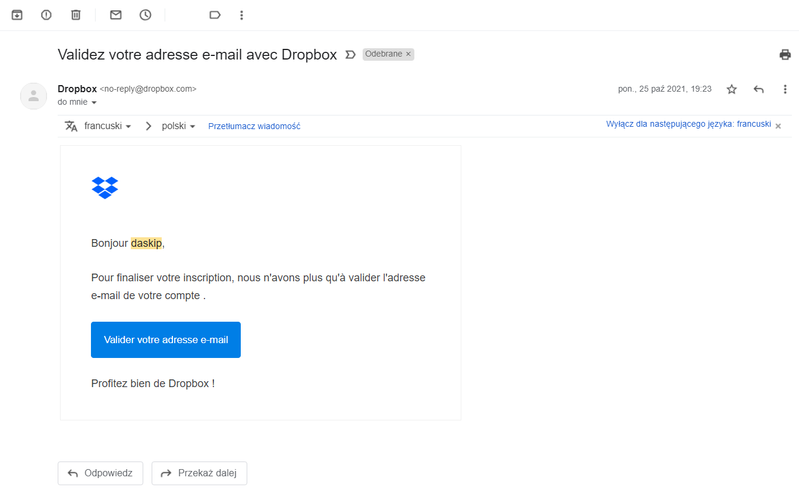The width and height of the screenshot is (799, 496).
Task: Click 'Przetłumacz wiadomość' link
Action: pos(254,126)
